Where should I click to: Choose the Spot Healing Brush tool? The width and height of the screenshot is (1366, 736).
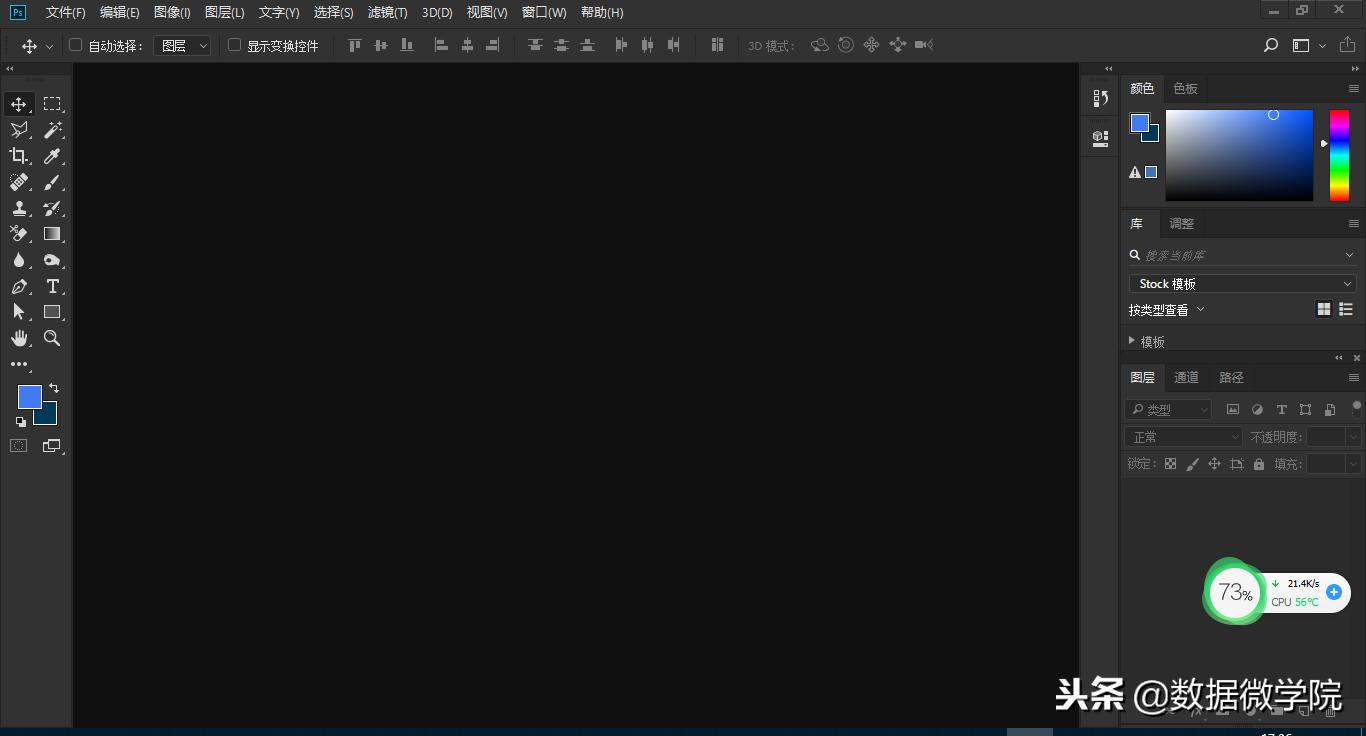pos(19,182)
